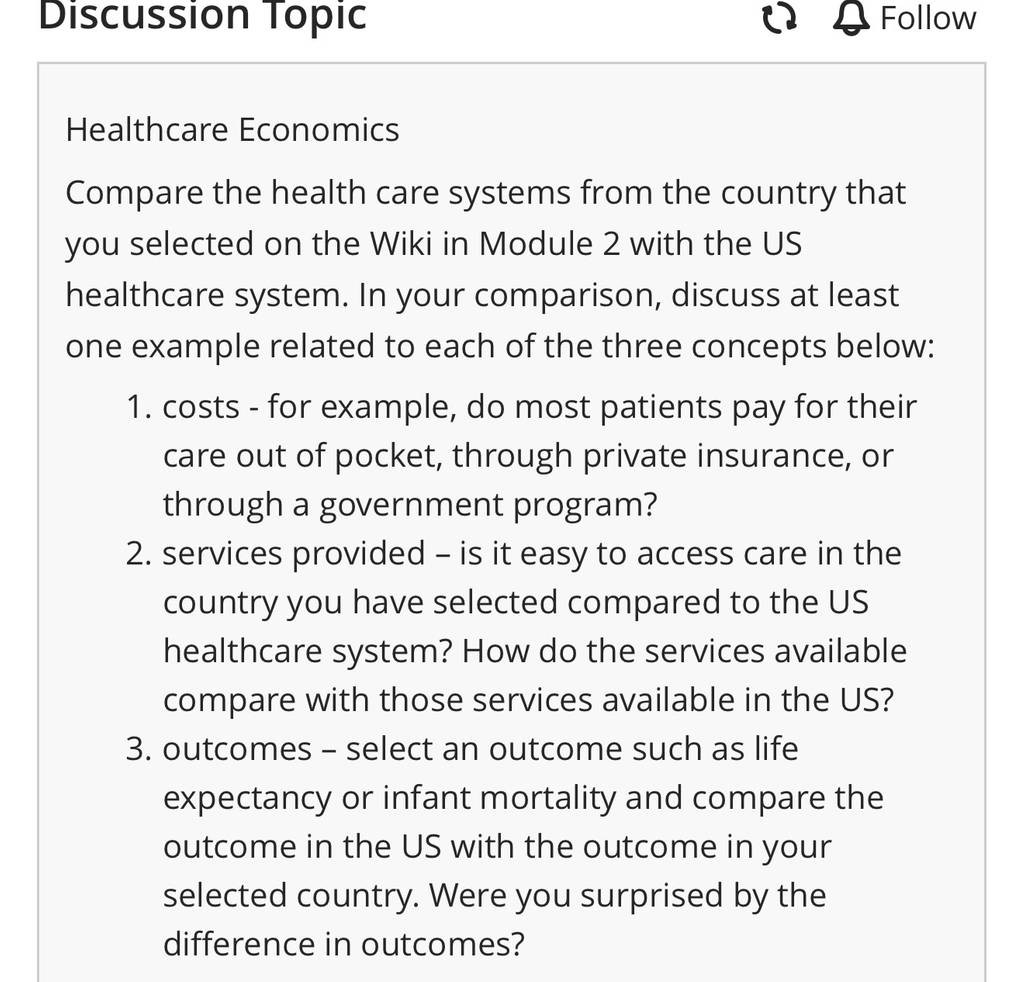Image resolution: width=1024 pixels, height=982 pixels.
Task: Click 'services provided' in item two
Action: [294, 554]
